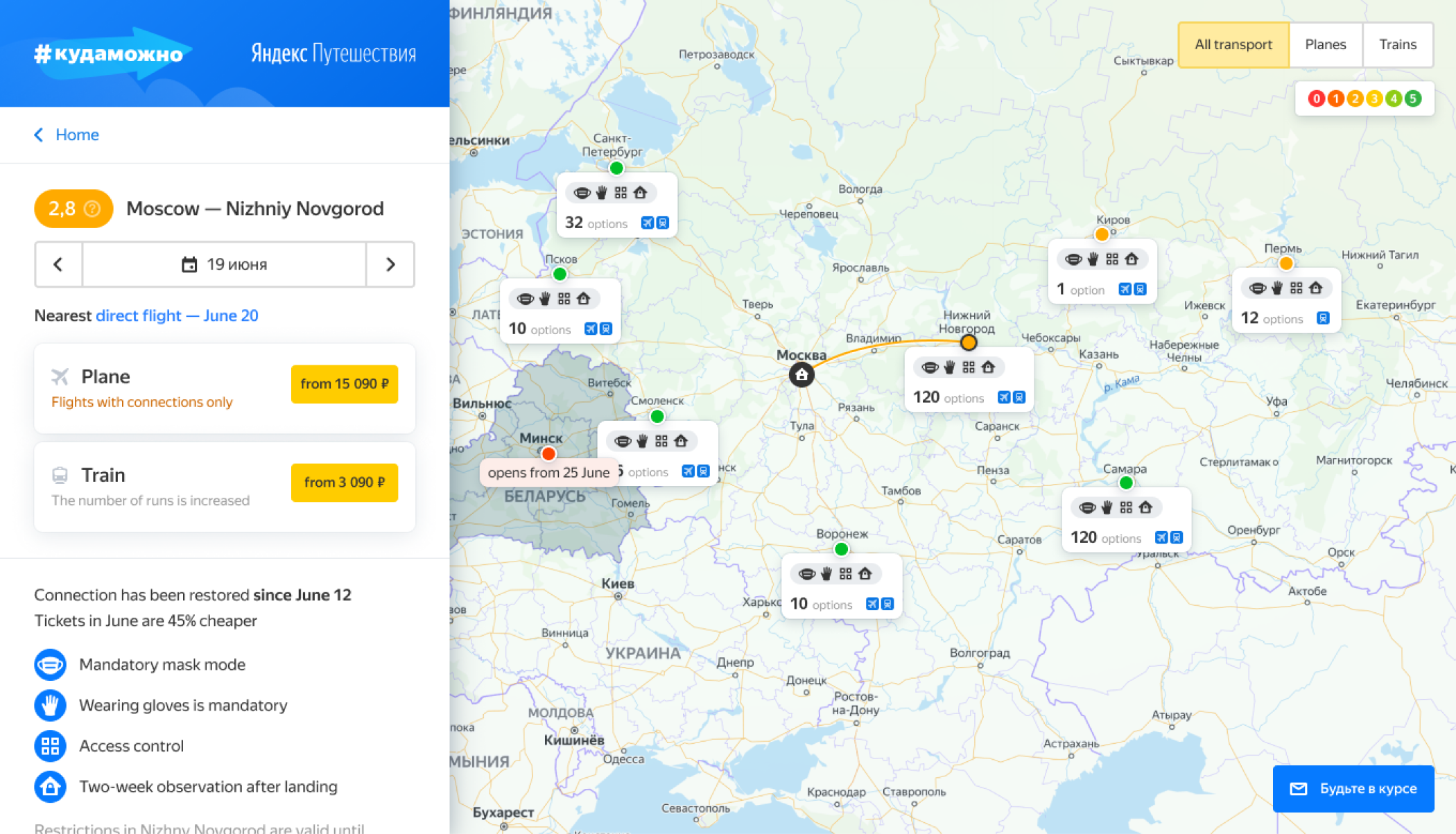Click the Plane from 15 090 ₽ button
The height and width of the screenshot is (834, 1456).
tap(344, 383)
